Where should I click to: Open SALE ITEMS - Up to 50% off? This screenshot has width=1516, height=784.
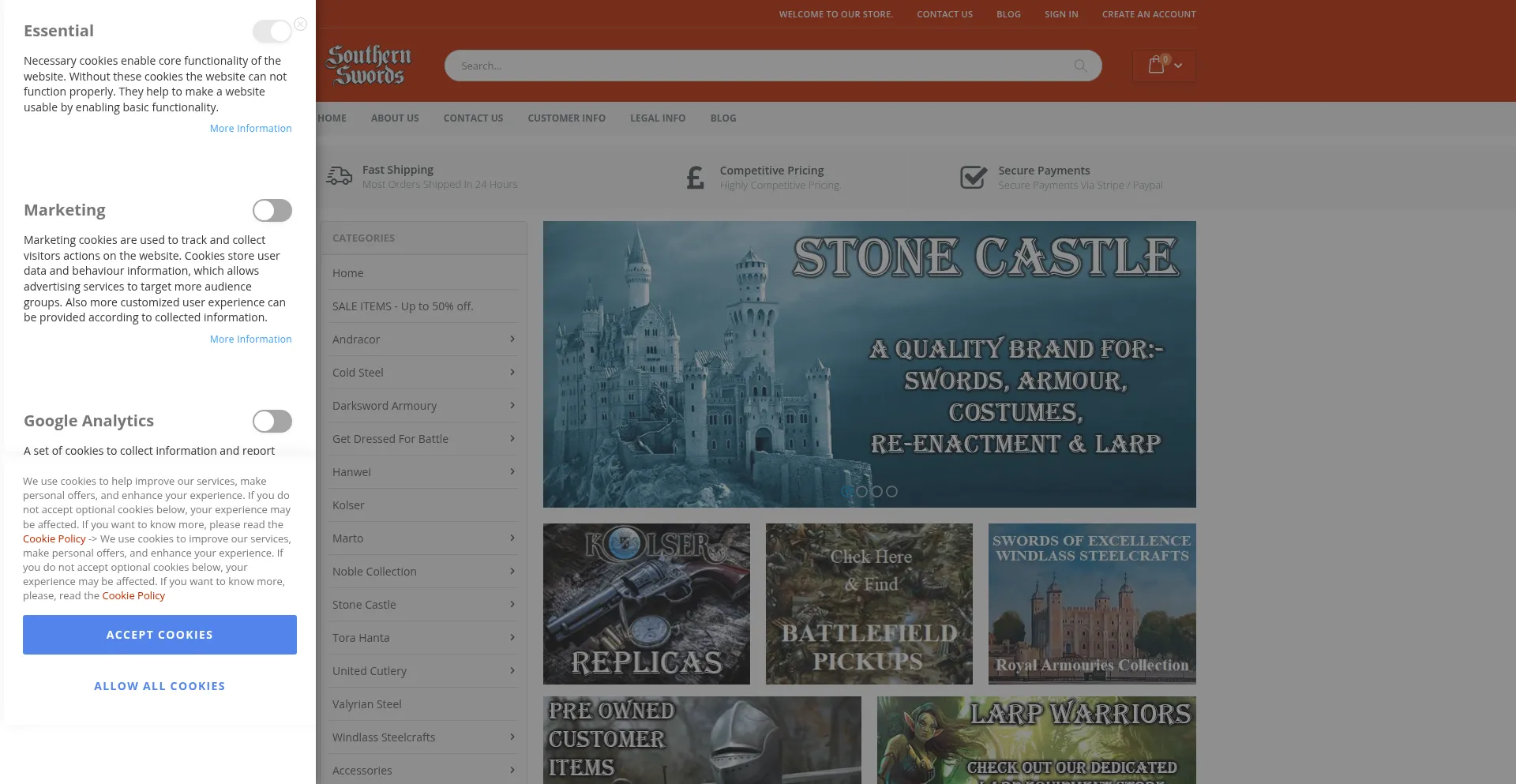(403, 306)
